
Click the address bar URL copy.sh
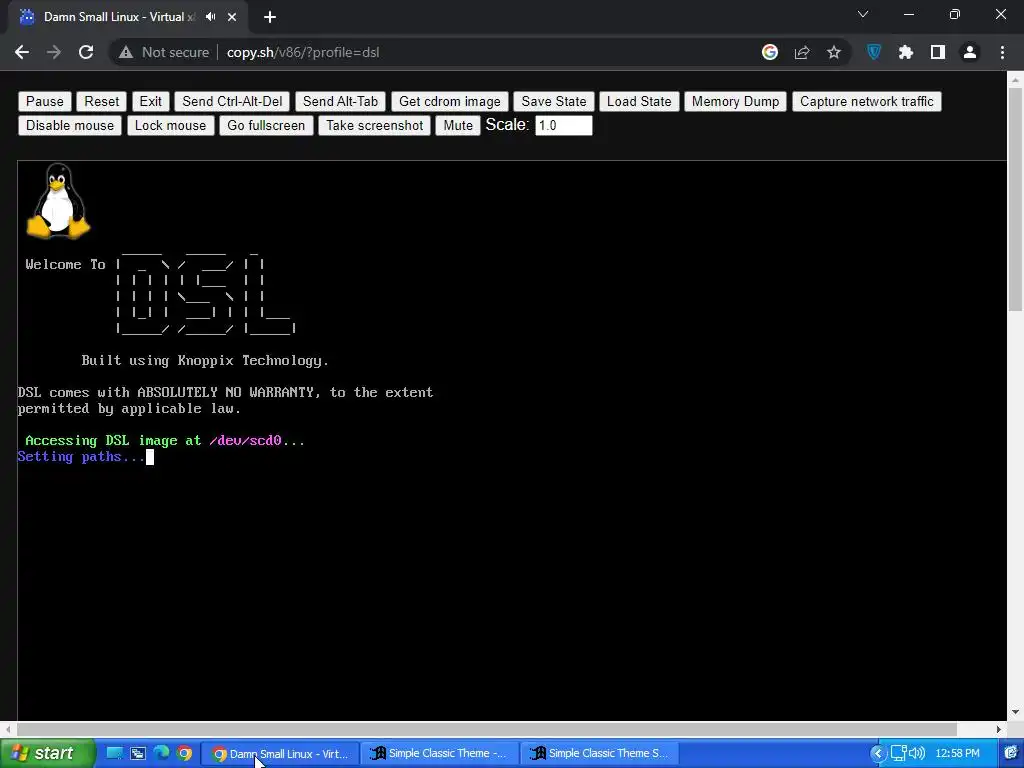(x=303, y=52)
